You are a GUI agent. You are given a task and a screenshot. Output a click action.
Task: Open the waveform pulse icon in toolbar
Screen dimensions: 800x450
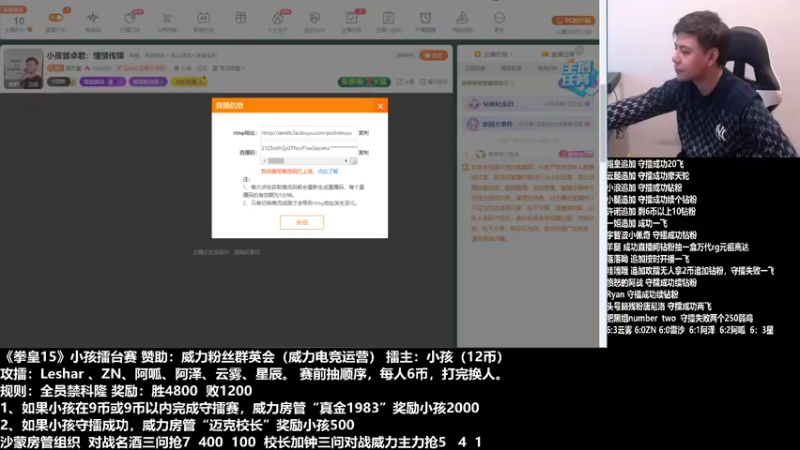coord(92,18)
